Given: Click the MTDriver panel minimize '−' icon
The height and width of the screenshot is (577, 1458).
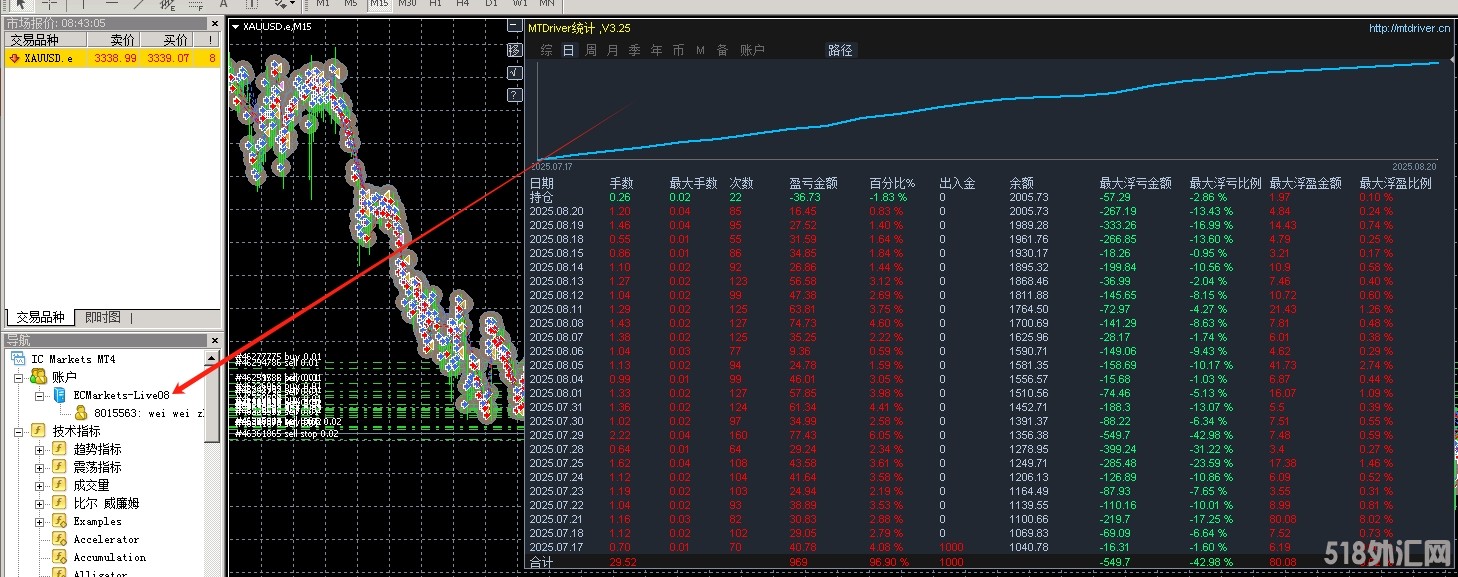Looking at the screenshot, I should pyautogui.click(x=514, y=27).
